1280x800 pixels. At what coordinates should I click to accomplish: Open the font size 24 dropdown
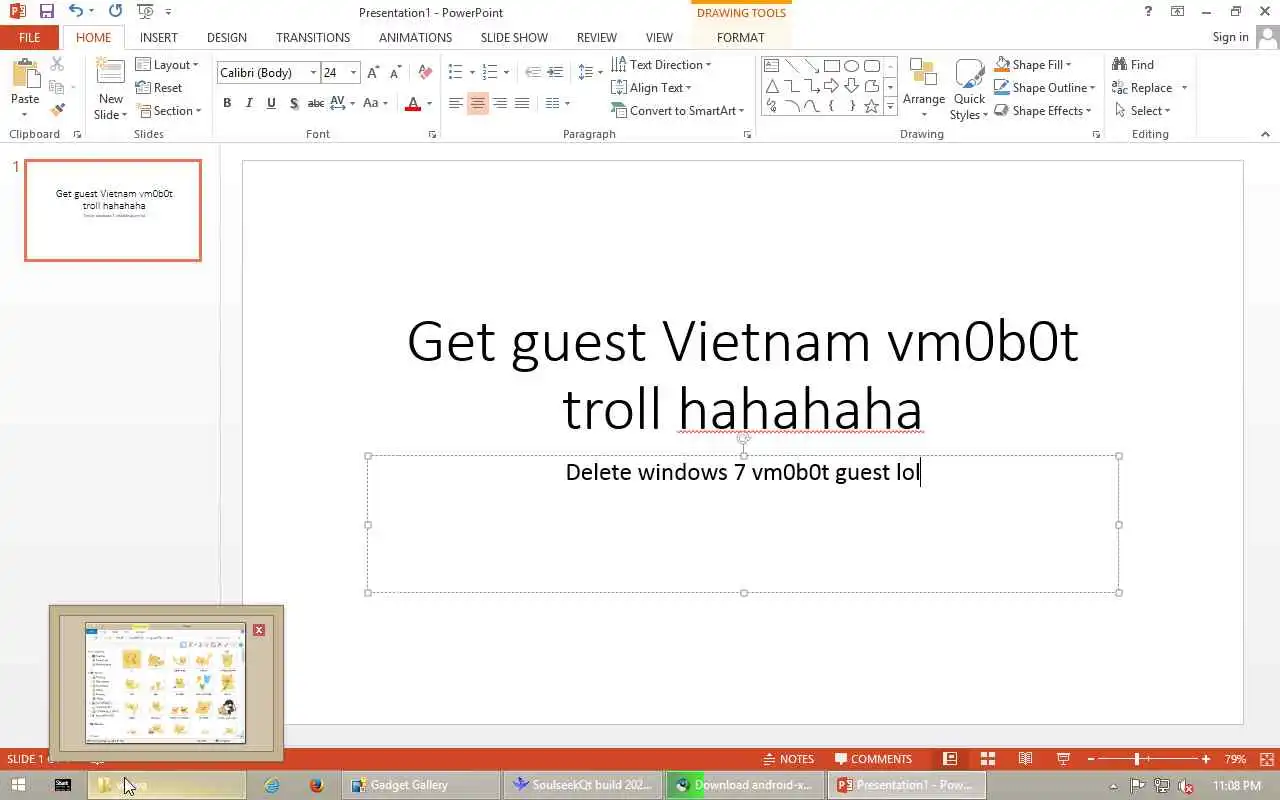coord(353,73)
